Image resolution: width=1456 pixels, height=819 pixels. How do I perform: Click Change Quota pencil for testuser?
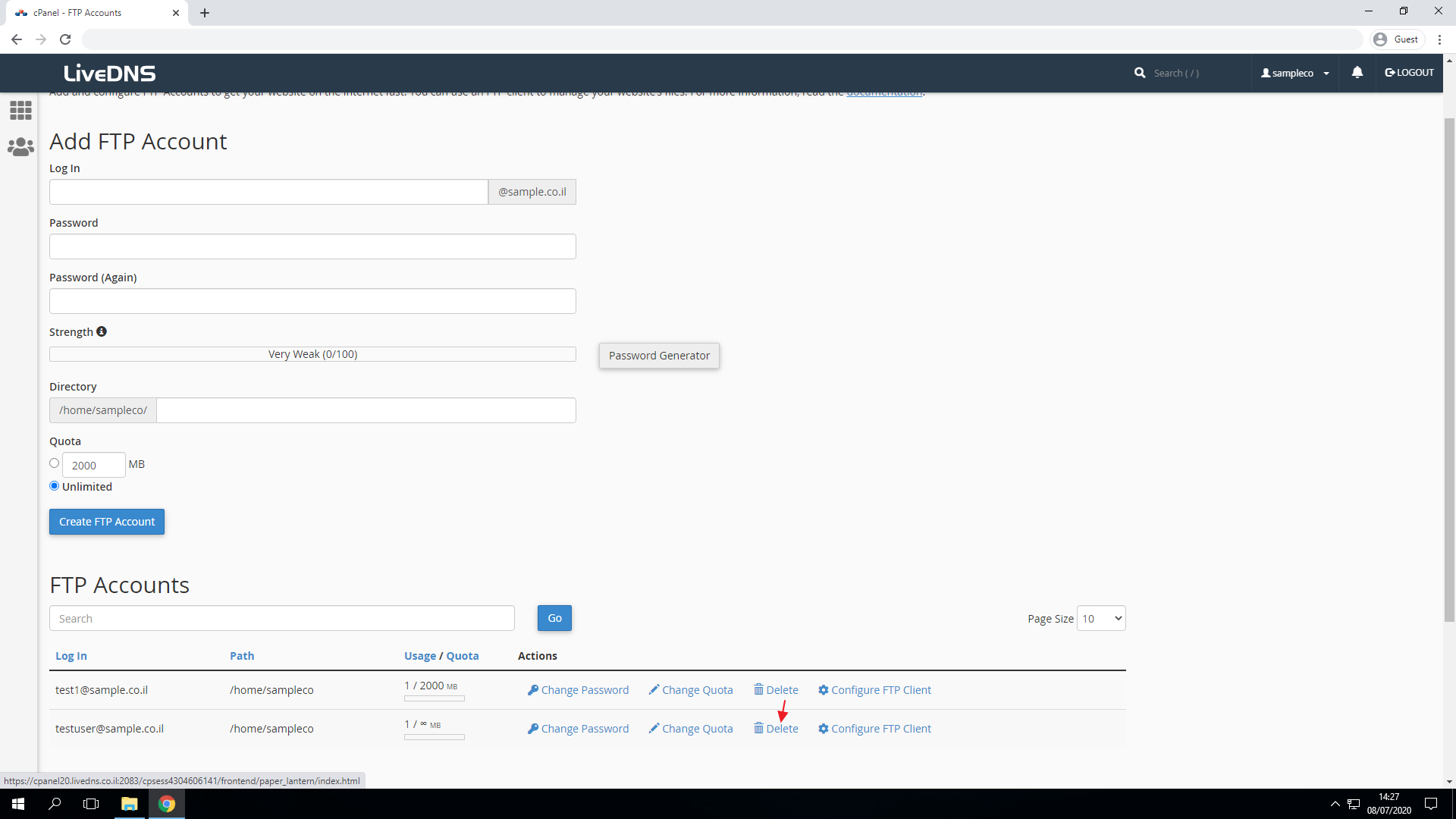pos(654,729)
